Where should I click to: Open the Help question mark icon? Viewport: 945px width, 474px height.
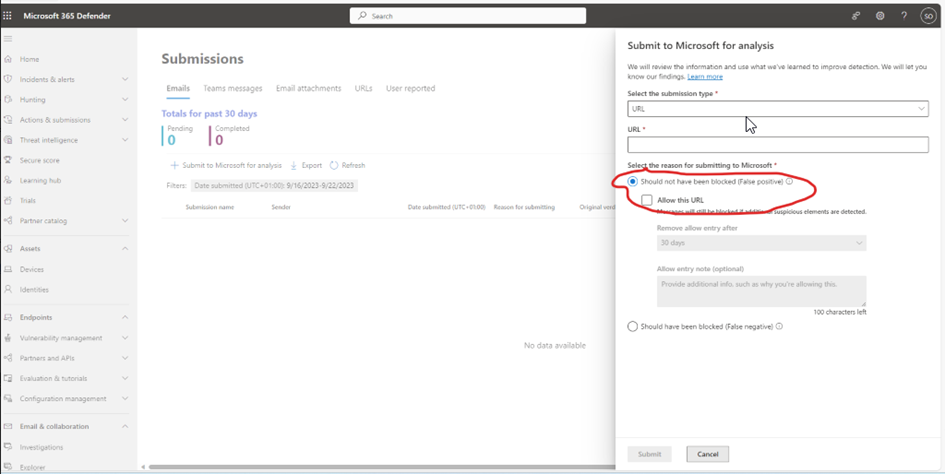pos(904,16)
